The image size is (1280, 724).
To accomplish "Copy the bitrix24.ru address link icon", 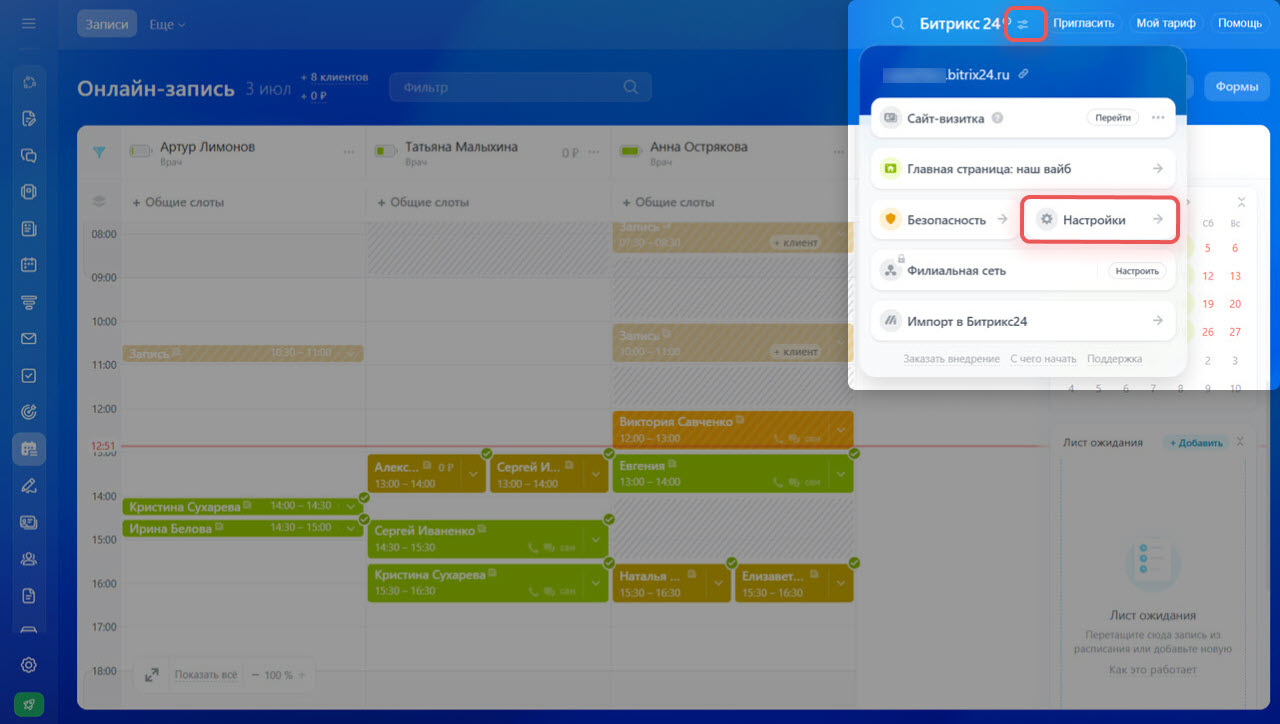I will 1023,75.
